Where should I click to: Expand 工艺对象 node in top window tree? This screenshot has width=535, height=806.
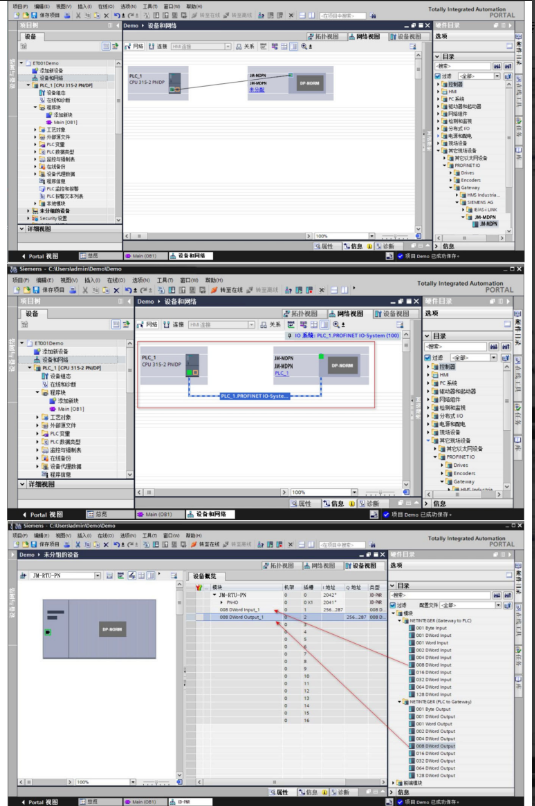35,130
